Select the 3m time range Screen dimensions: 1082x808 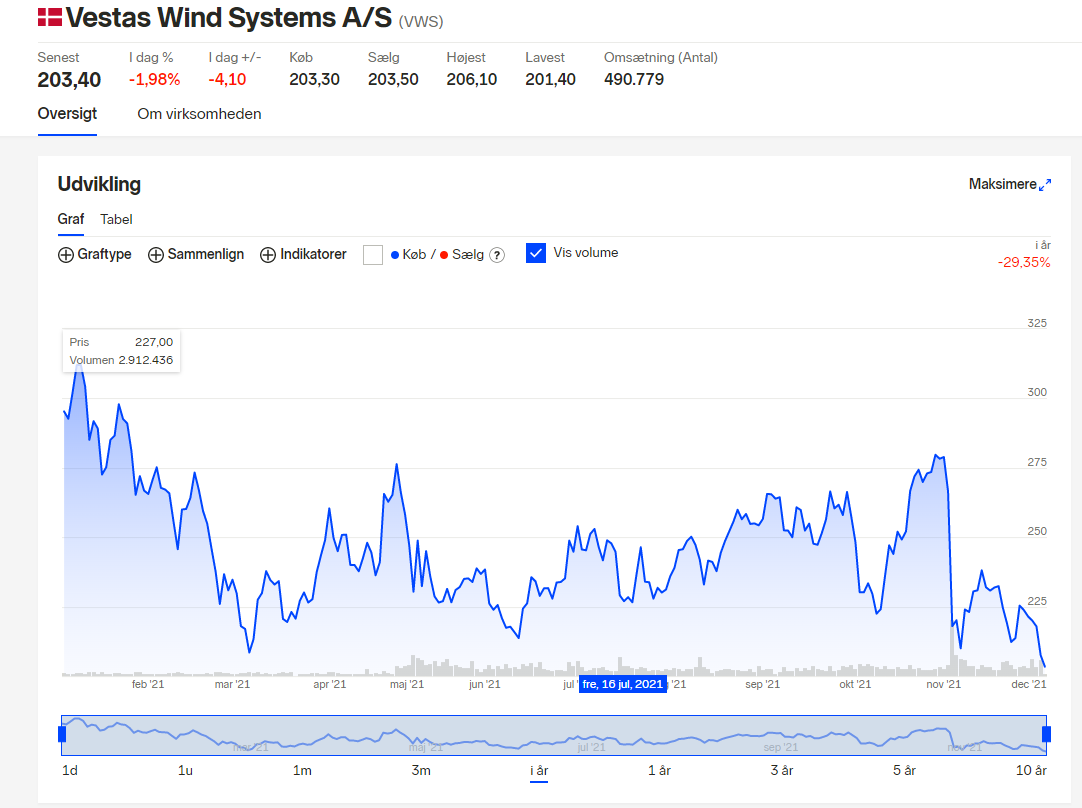421,770
